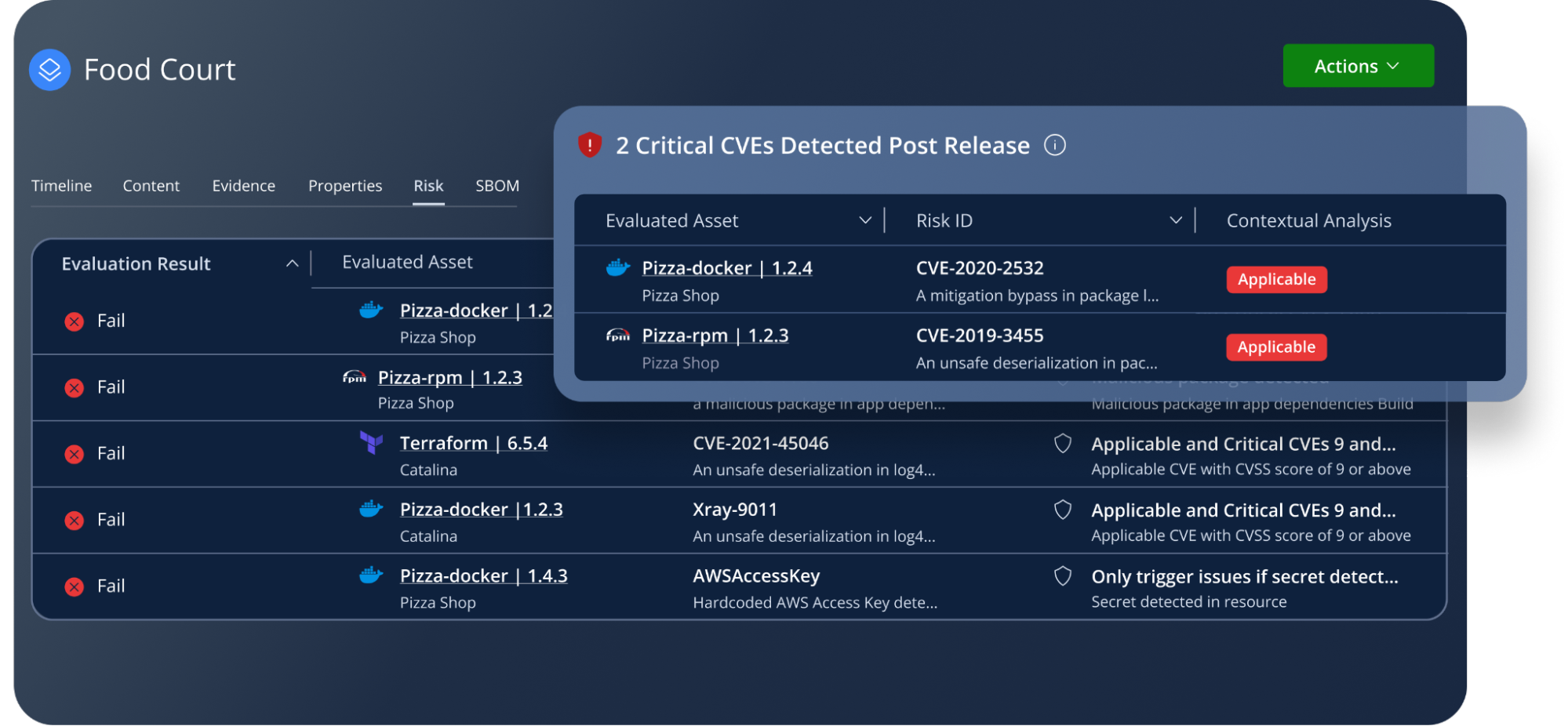1568x726 pixels.
Task: Click the RPM package icon beside Pizza-rpm 1.2.3
Action: point(617,335)
